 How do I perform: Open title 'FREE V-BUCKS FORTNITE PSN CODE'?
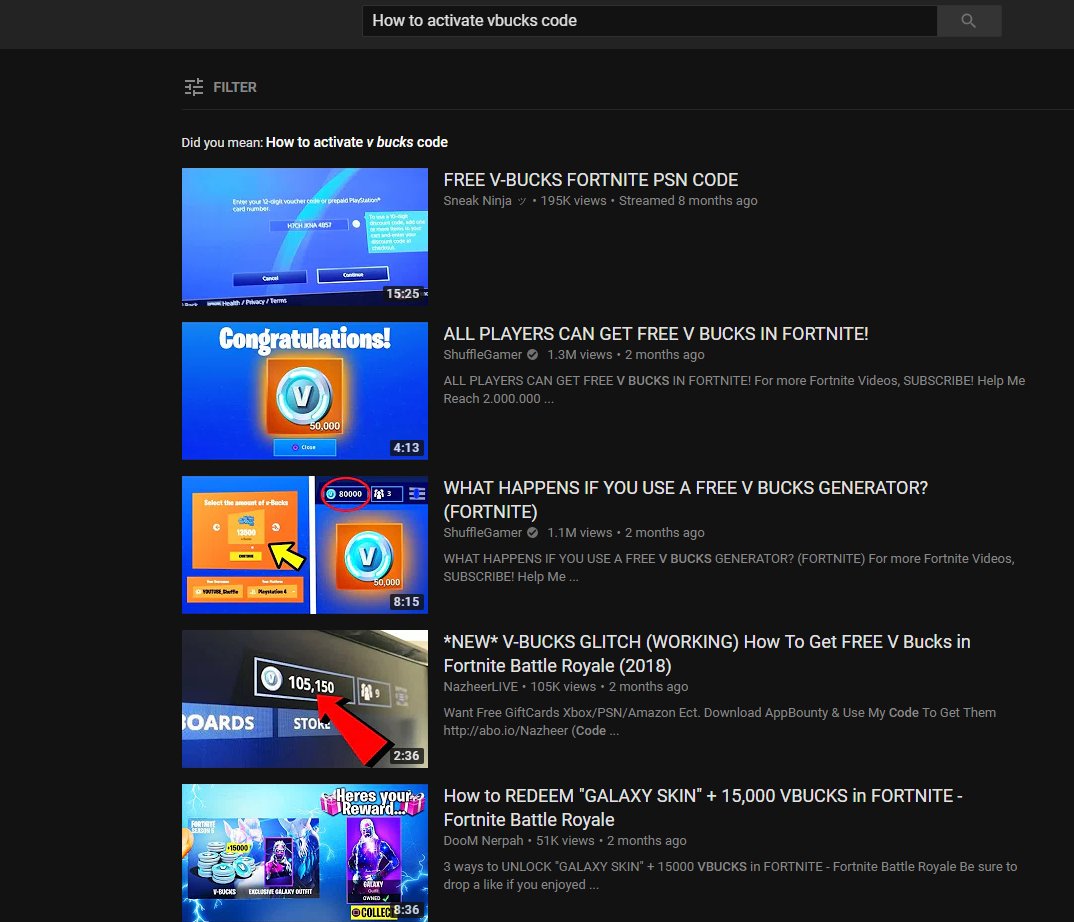pos(590,179)
